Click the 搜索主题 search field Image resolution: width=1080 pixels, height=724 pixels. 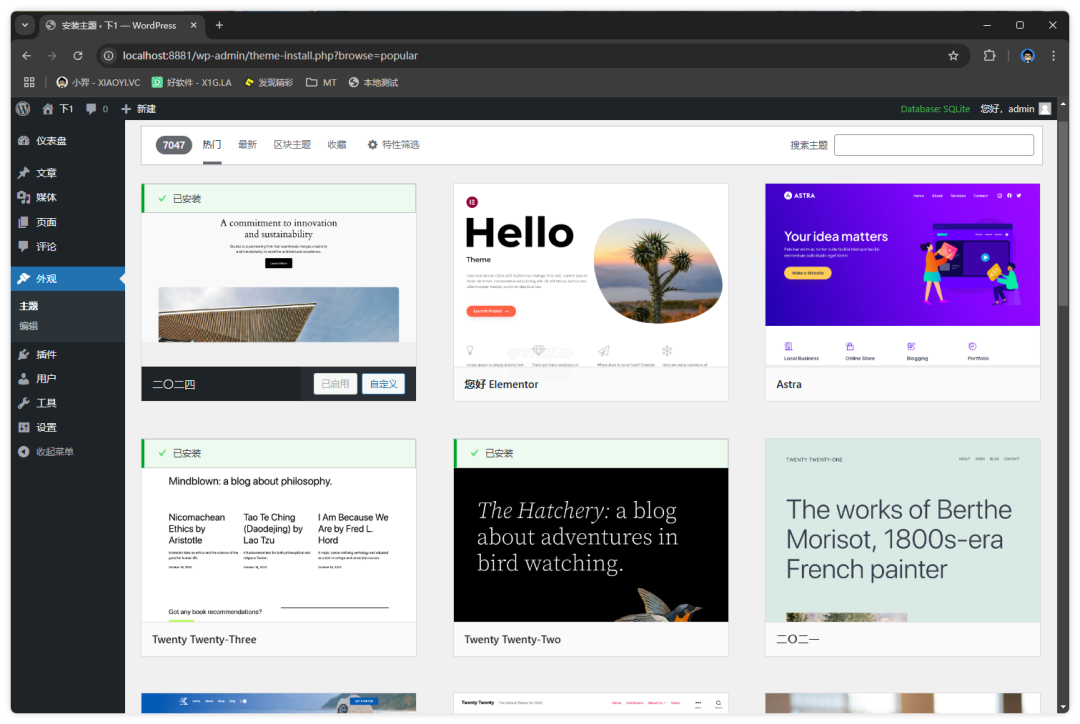coord(934,145)
